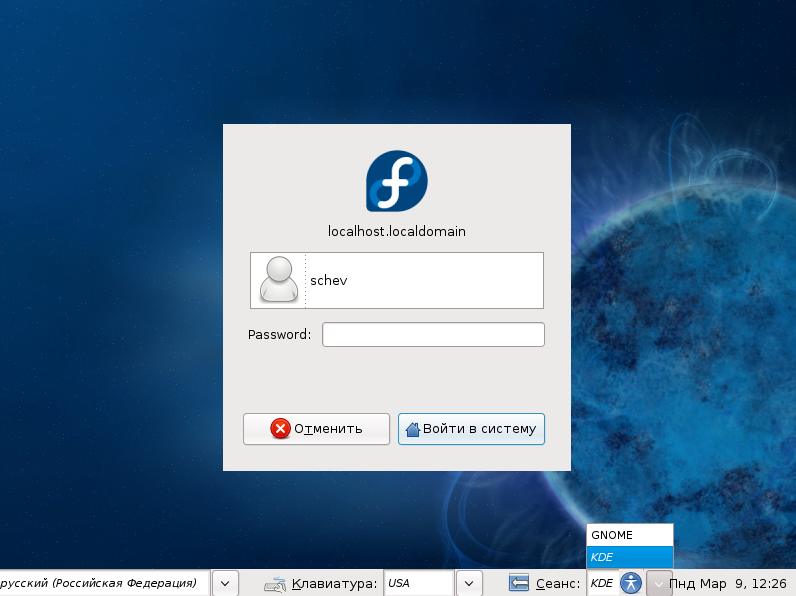Choose GNOME from the session list
This screenshot has width=796, height=596.
[629, 535]
